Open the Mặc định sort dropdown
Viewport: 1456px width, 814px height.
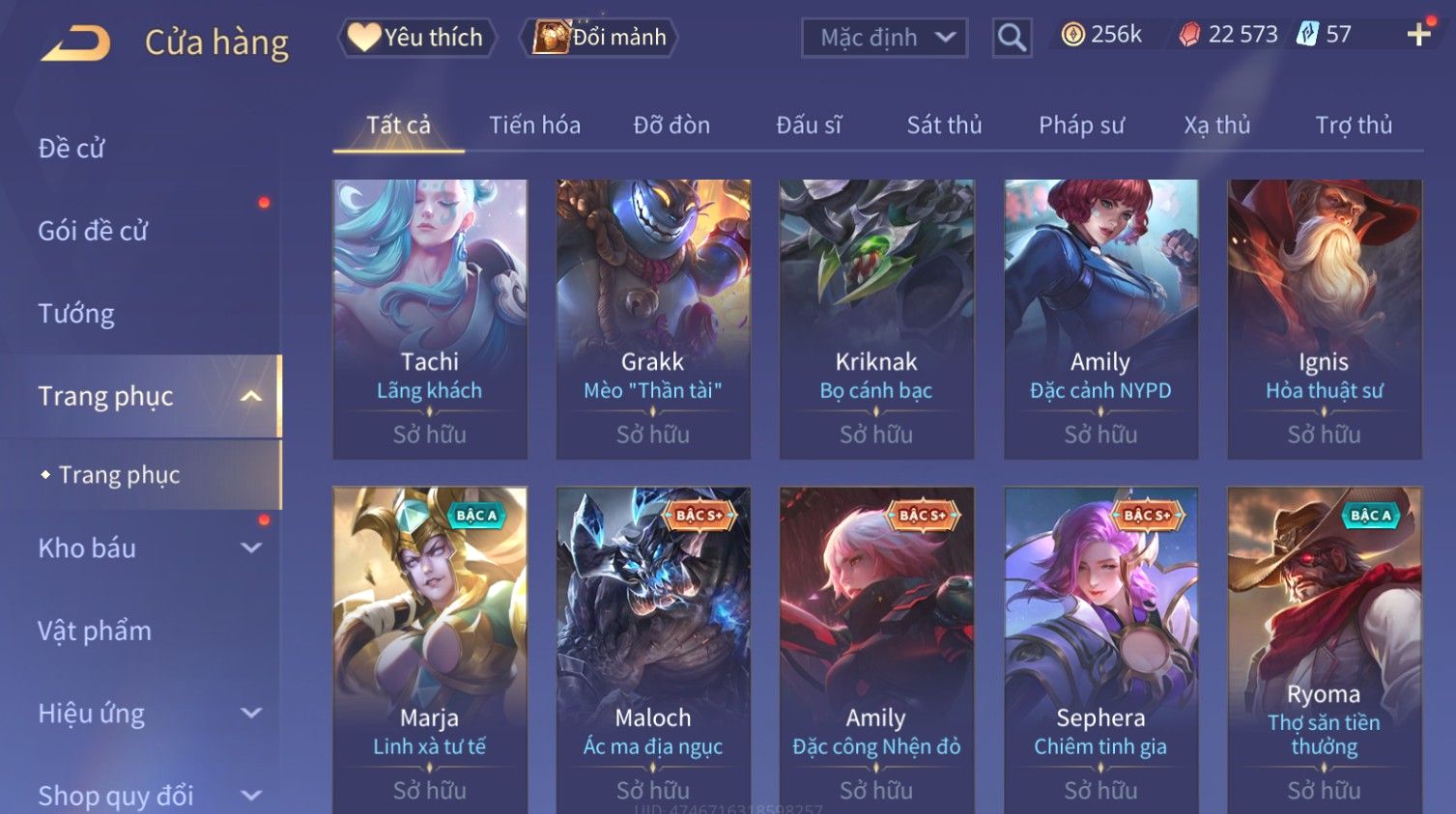pos(884,38)
